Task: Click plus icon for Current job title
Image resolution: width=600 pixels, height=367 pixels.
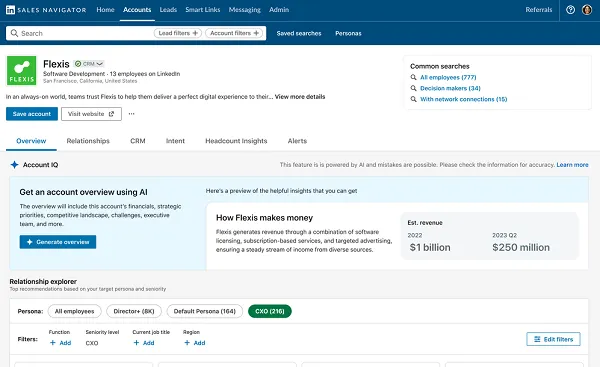Action: point(136,343)
